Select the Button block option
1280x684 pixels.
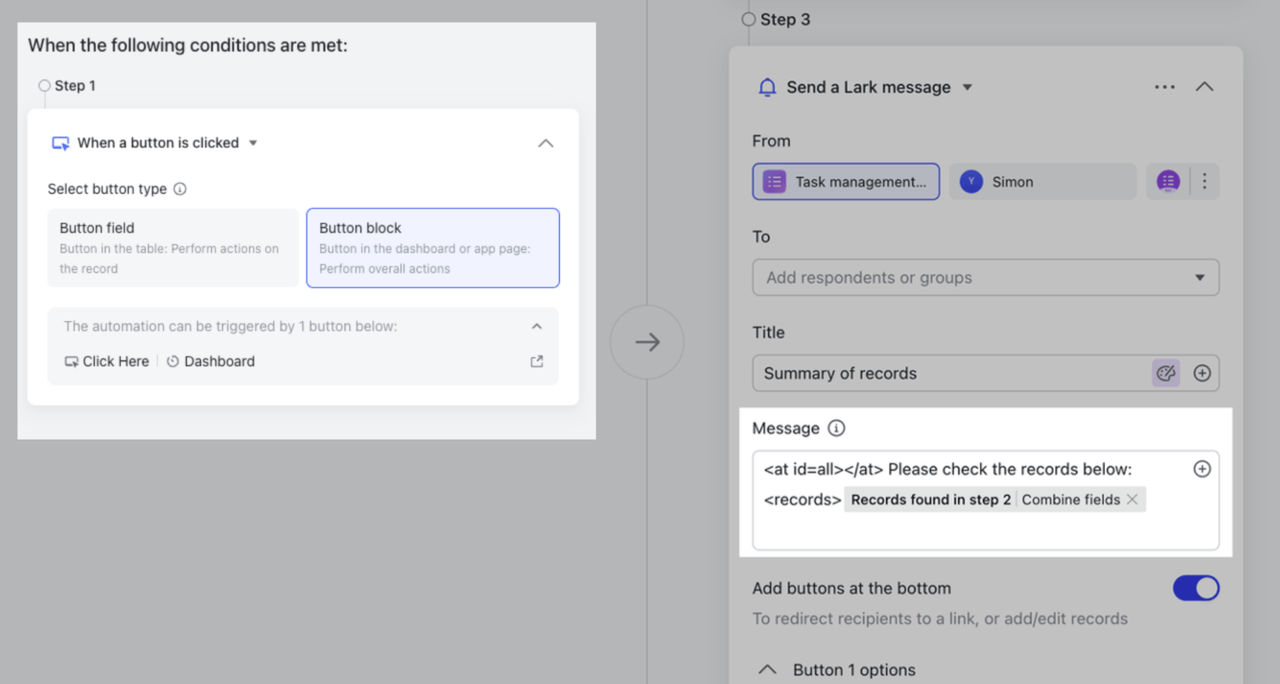[x=433, y=248]
